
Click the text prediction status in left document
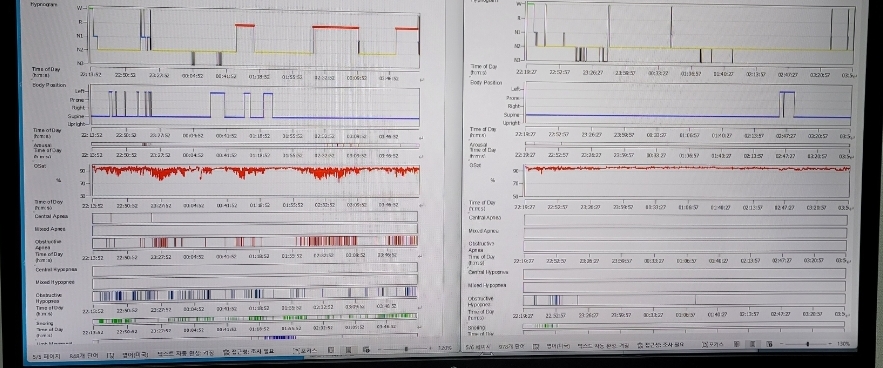[185, 353]
